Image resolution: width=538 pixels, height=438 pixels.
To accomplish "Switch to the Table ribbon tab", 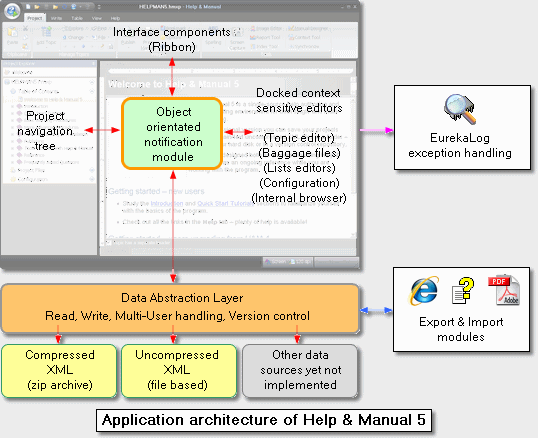I will pos(77,18).
